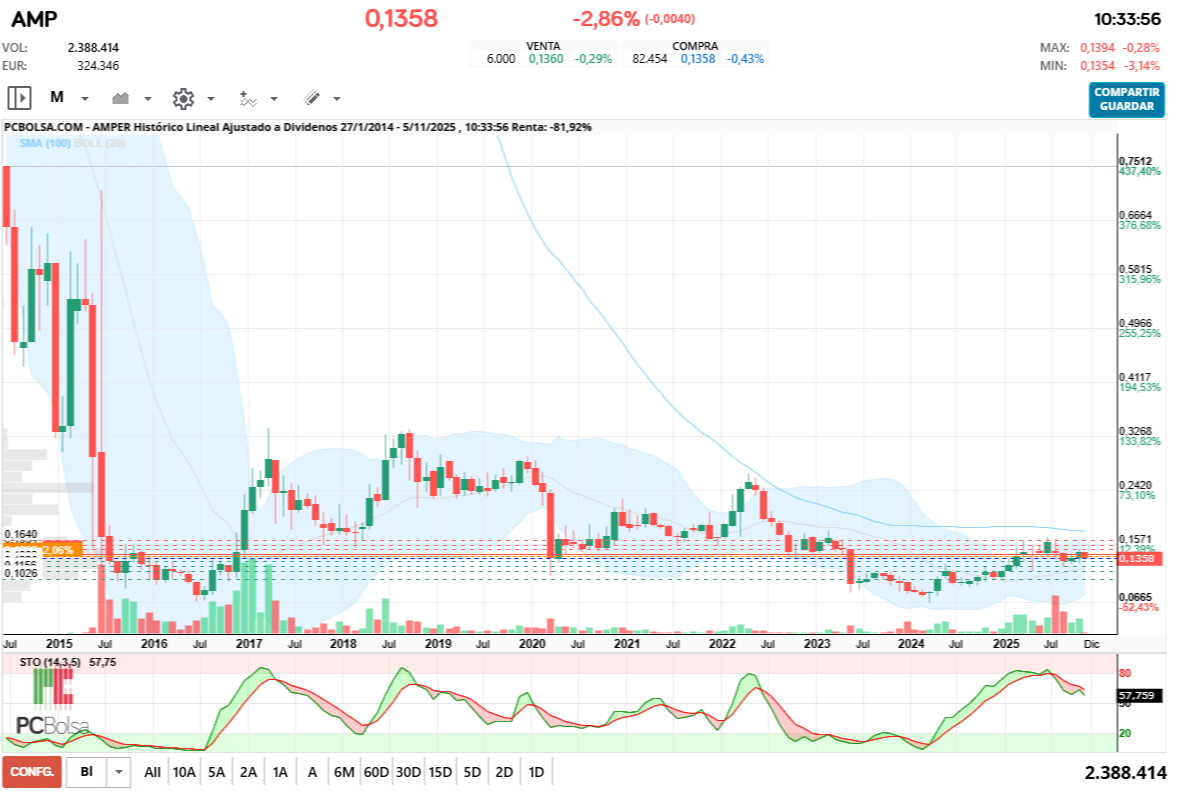Expand the drawing tools dropdown arrow

point(337,99)
